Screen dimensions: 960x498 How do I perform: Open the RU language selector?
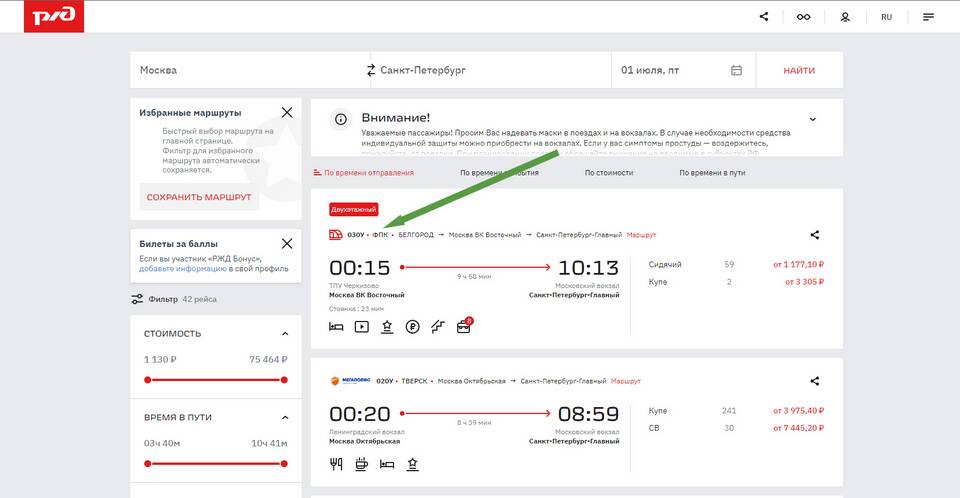tap(887, 17)
